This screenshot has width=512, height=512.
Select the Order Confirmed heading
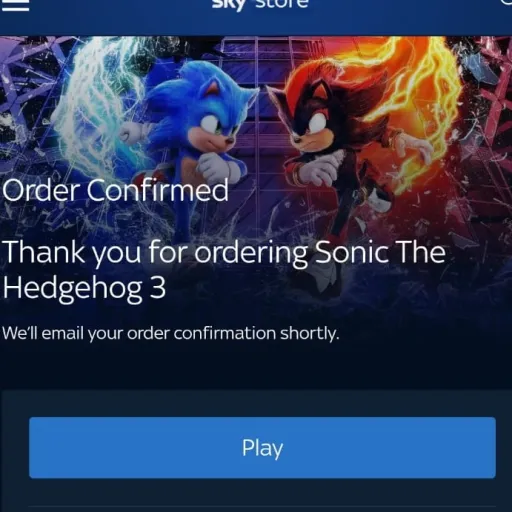[115, 190]
